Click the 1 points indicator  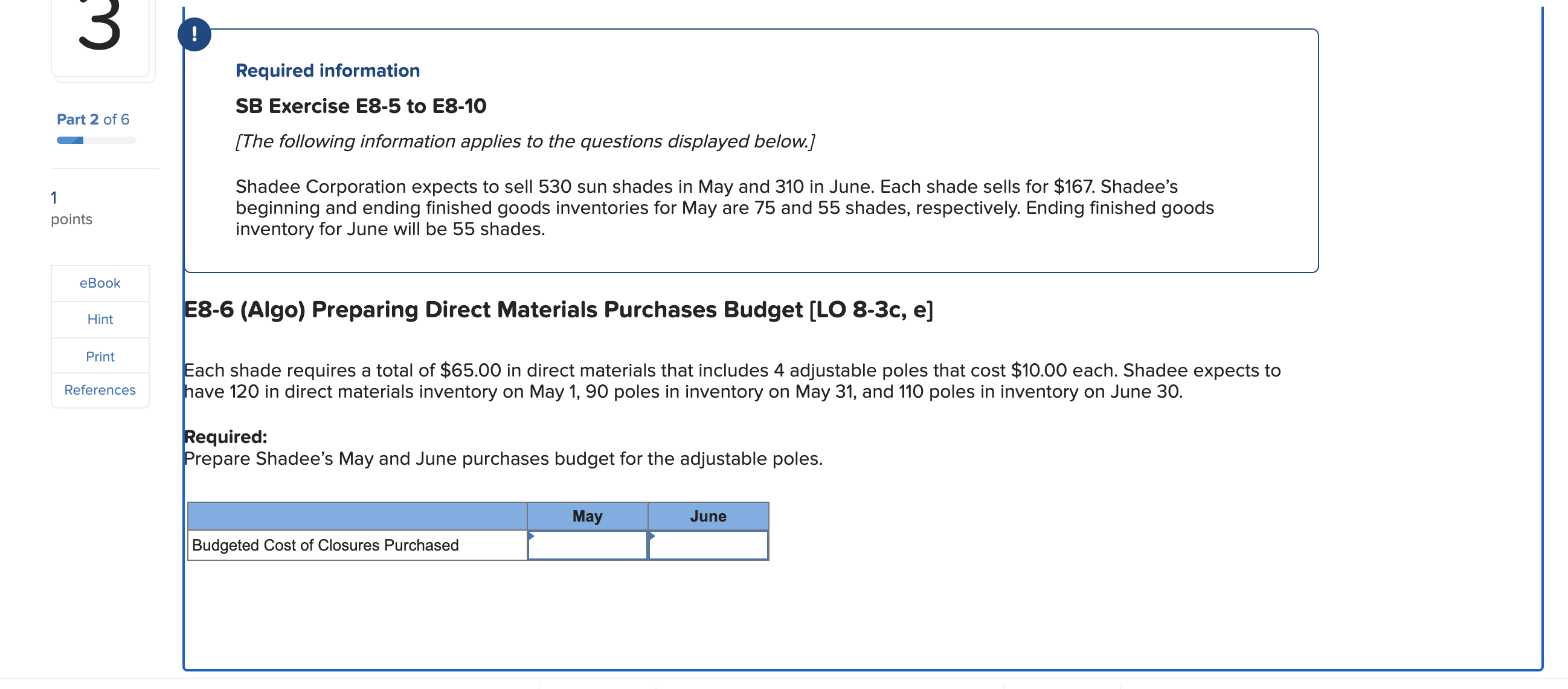coord(71,207)
